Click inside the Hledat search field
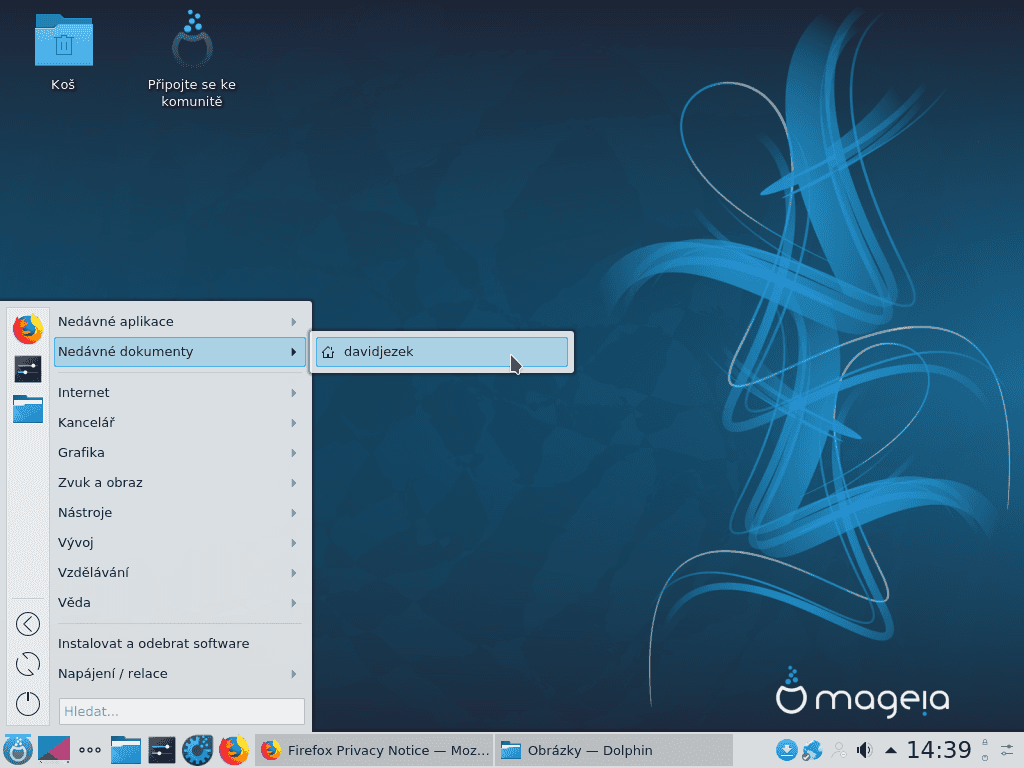This screenshot has height=768, width=1024. click(180, 711)
